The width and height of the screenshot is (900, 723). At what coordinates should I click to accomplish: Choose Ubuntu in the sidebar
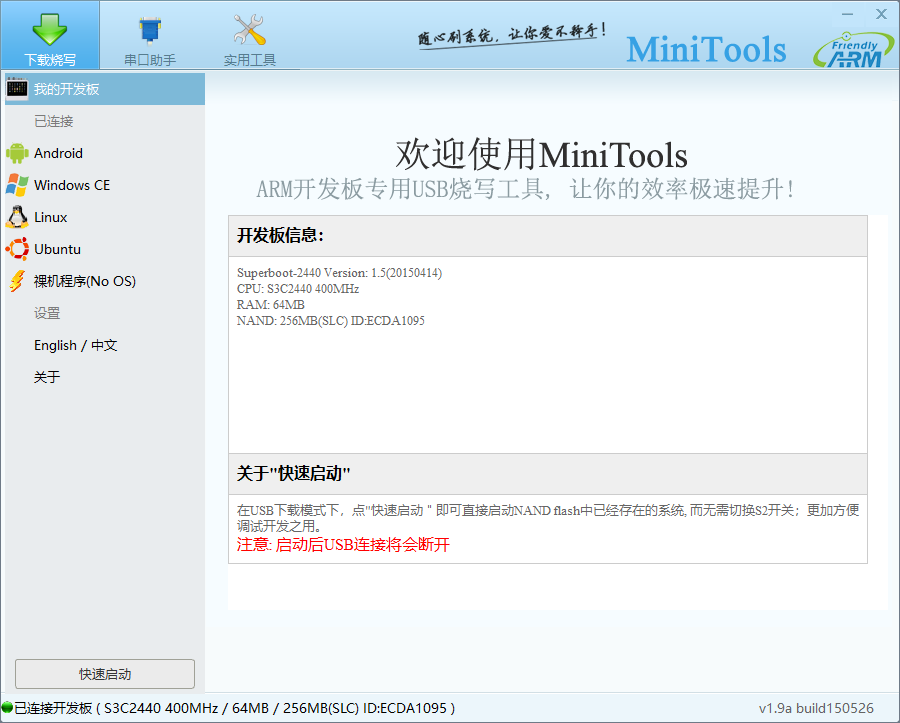(104, 250)
